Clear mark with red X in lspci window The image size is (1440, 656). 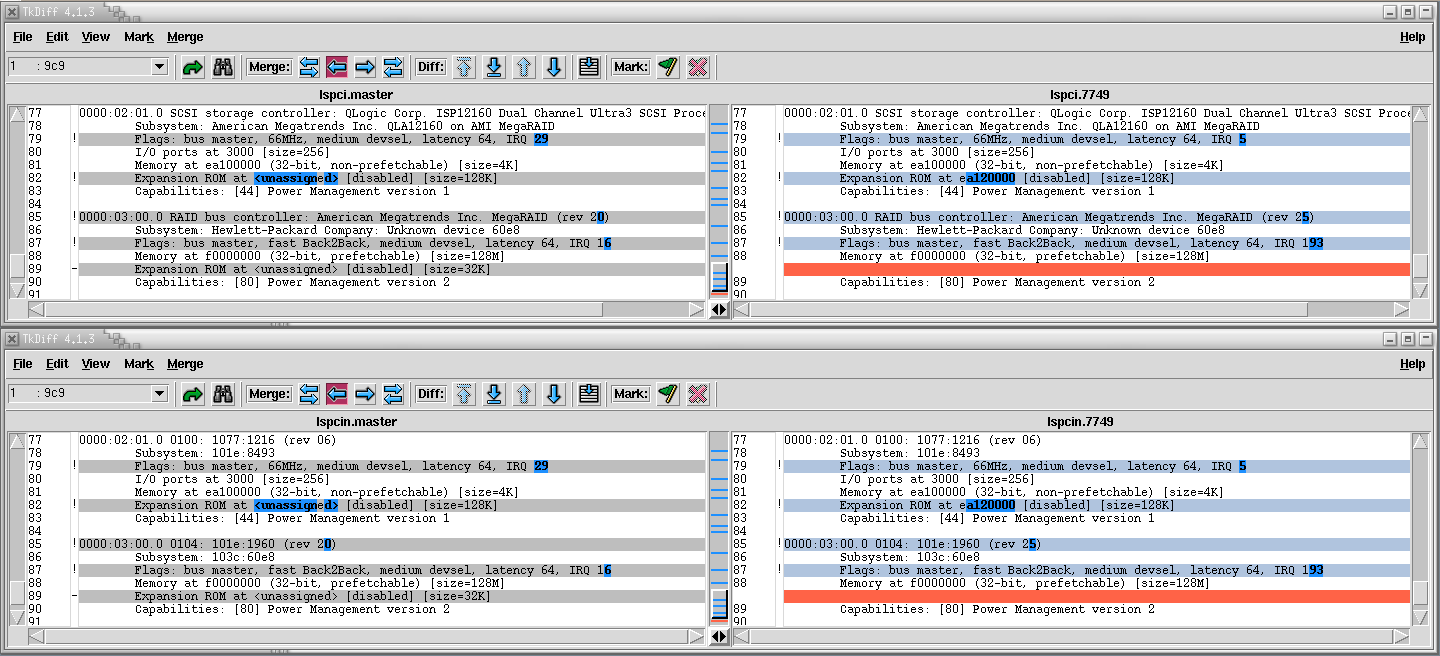pos(699,67)
